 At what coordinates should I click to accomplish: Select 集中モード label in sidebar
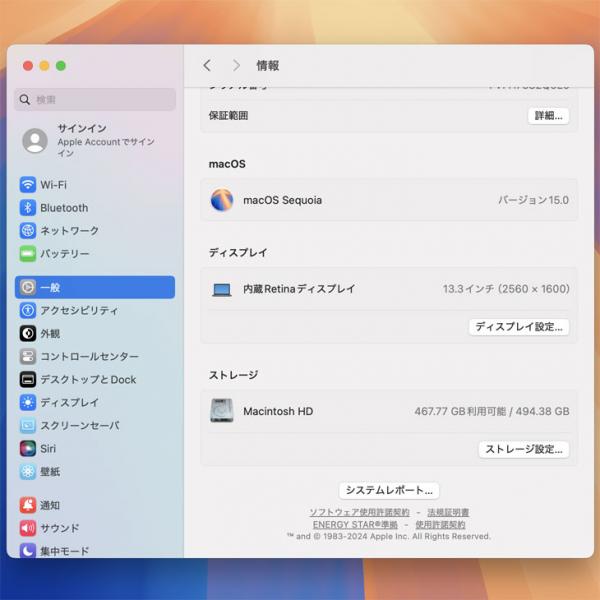[x=65, y=551]
